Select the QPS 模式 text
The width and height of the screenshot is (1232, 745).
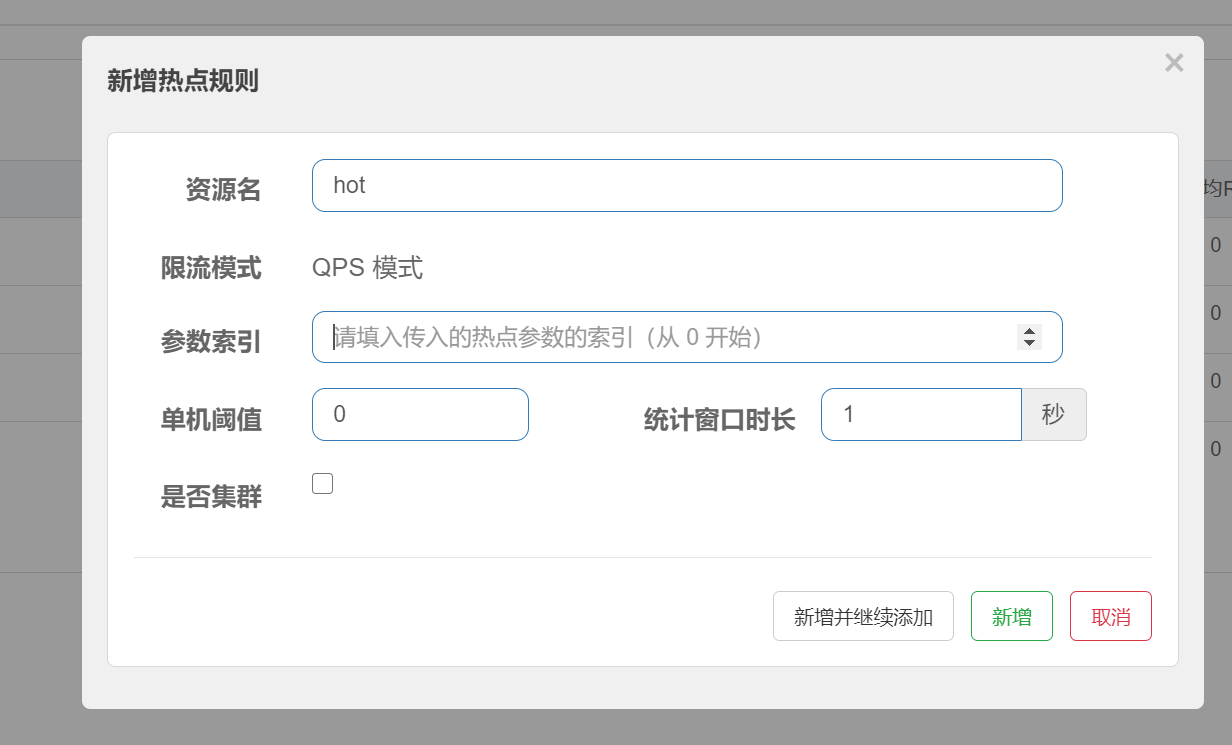(367, 268)
